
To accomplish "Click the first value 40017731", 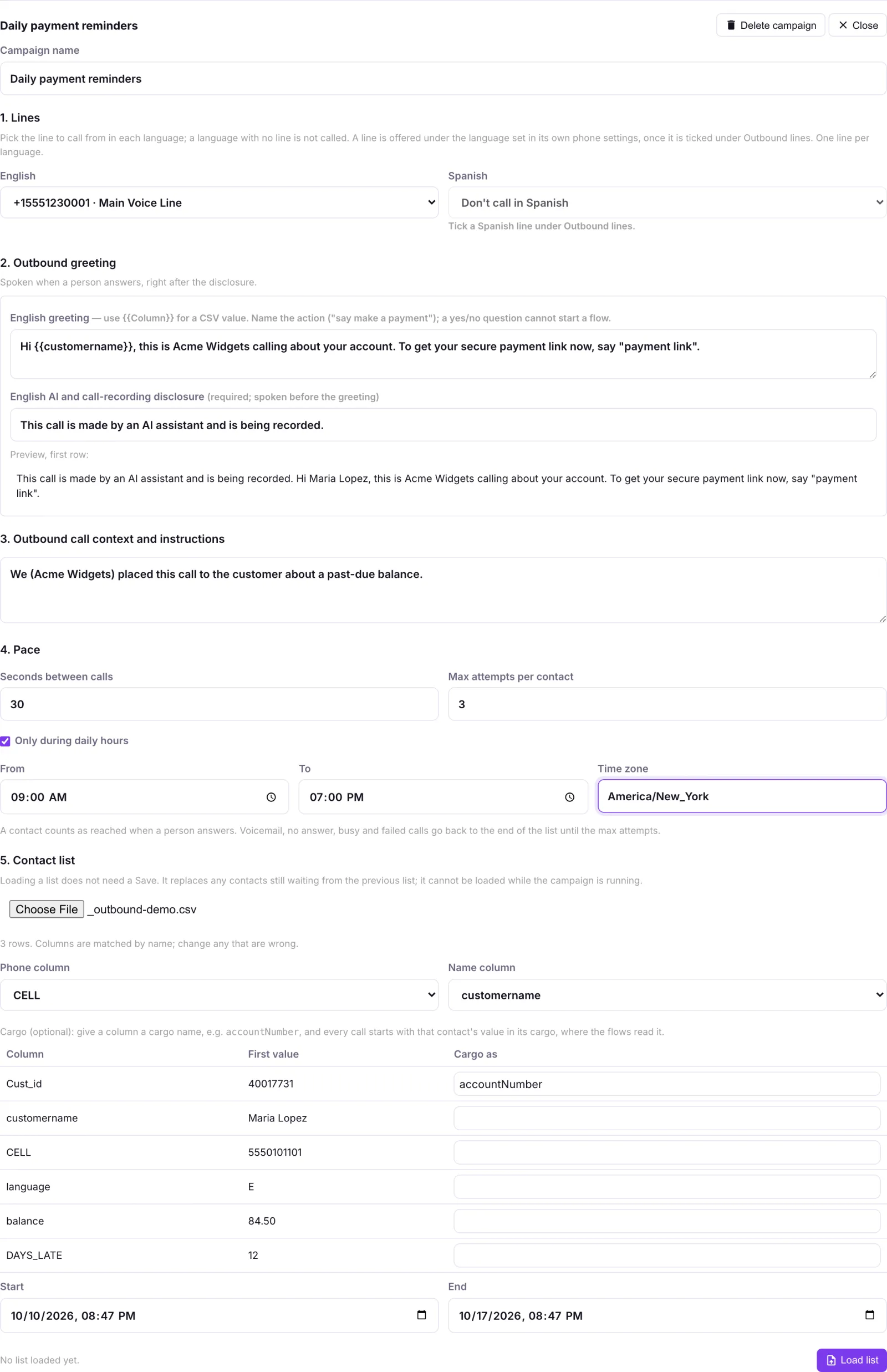I will pyautogui.click(x=271, y=1084).
